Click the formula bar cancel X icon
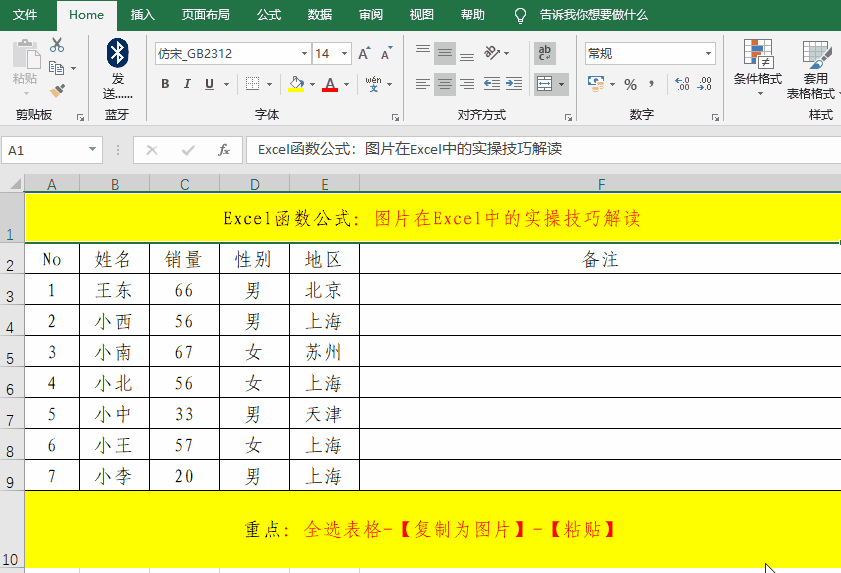841x573 pixels. (x=152, y=150)
